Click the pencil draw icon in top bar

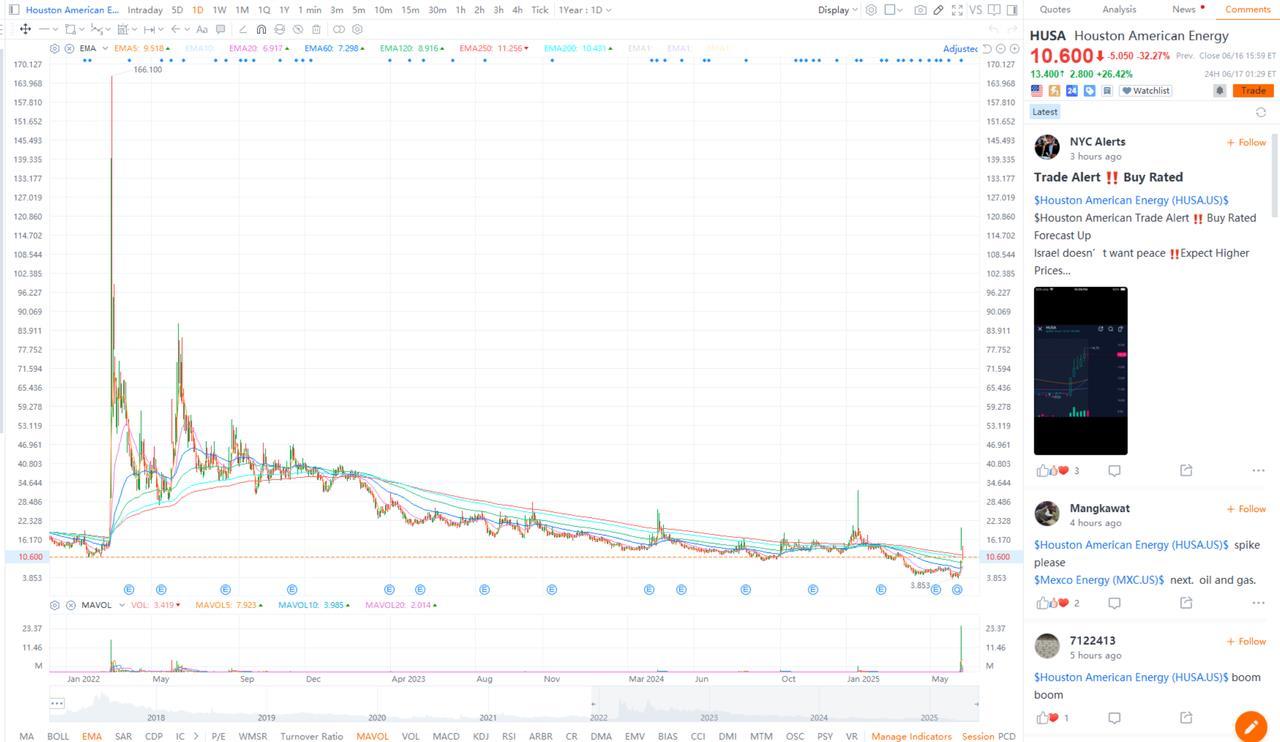[x=938, y=10]
